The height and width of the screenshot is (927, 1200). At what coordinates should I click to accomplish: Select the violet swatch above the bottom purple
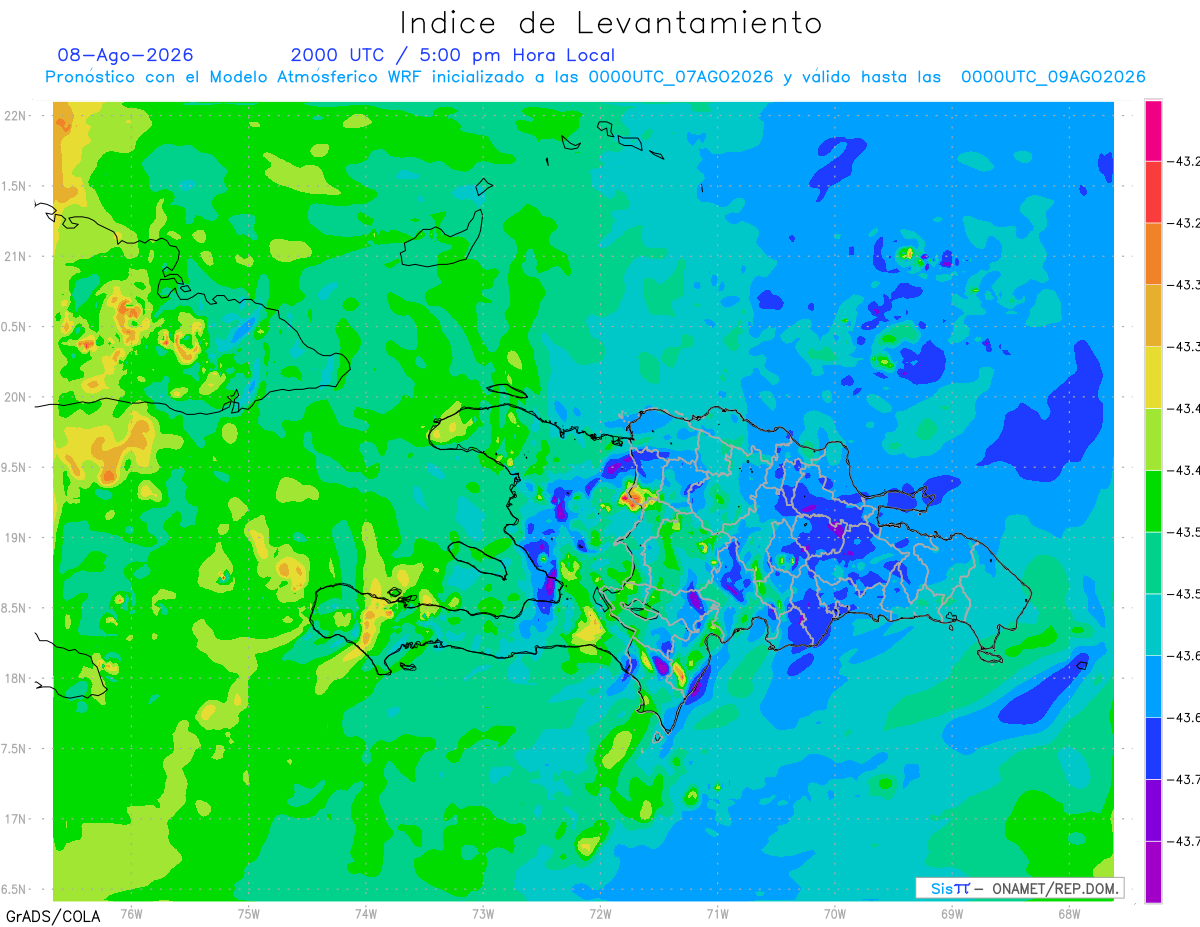pyautogui.click(x=1153, y=809)
